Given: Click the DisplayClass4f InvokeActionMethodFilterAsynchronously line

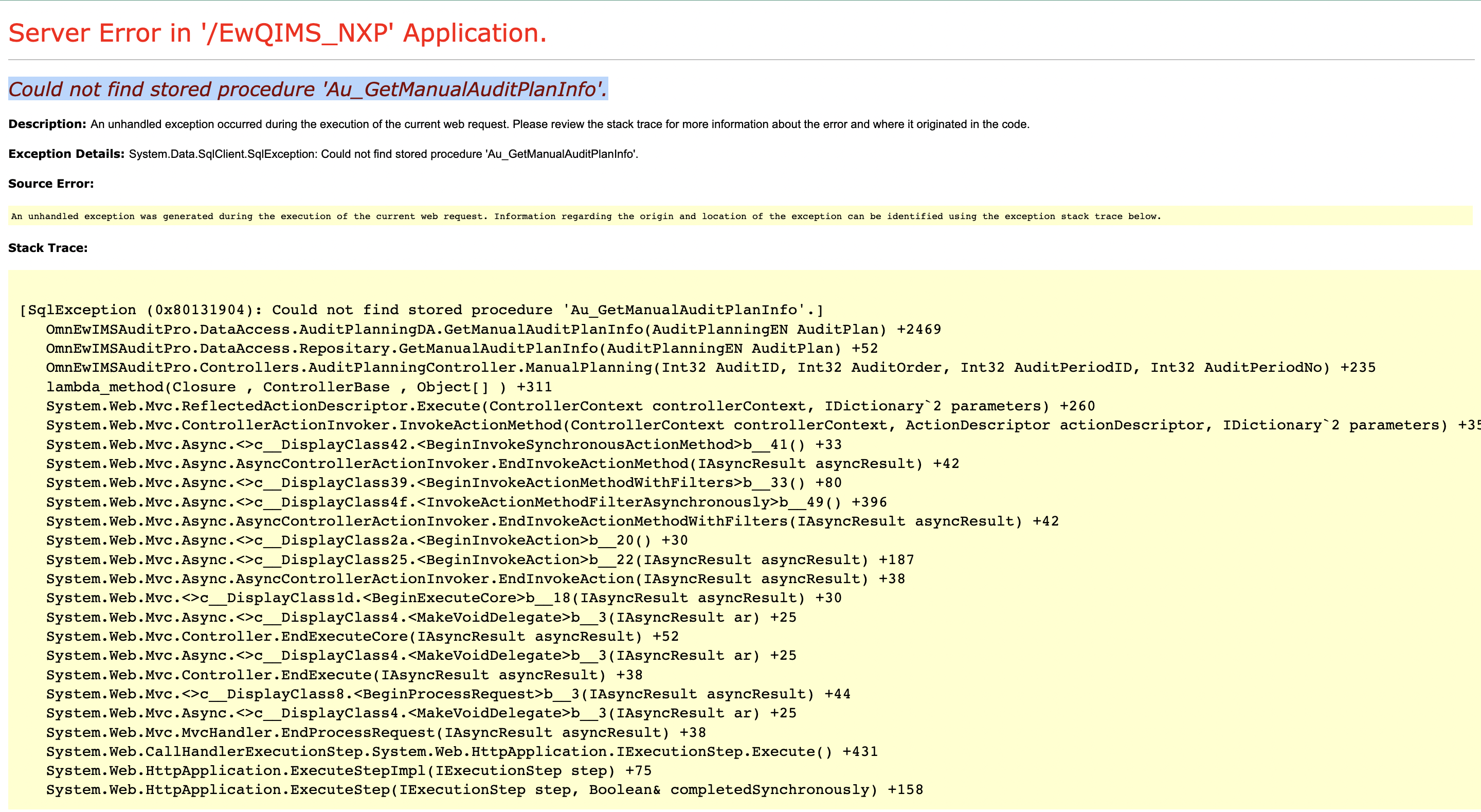Looking at the screenshot, I should 466,502.
